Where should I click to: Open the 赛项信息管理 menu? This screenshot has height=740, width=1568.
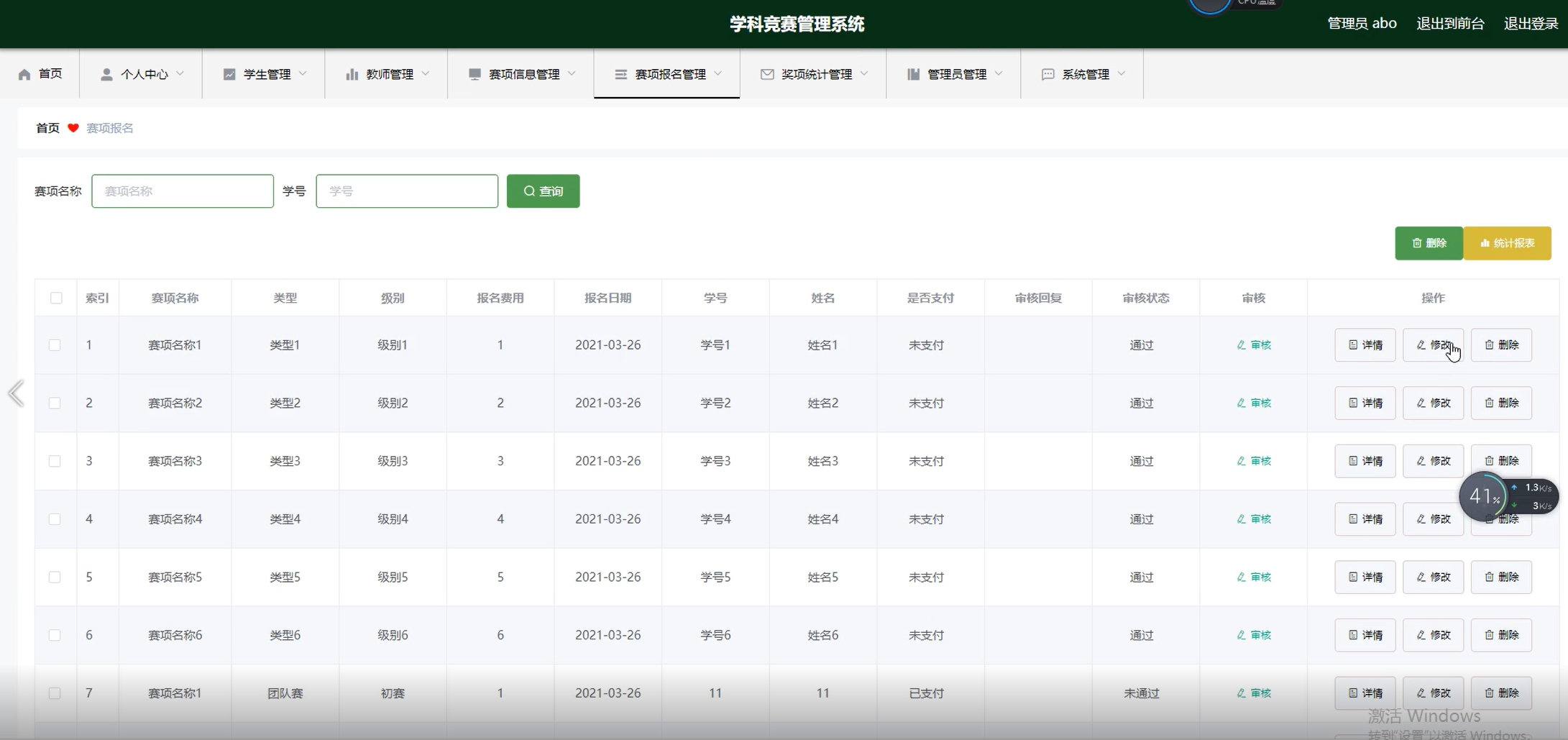tap(521, 74)
